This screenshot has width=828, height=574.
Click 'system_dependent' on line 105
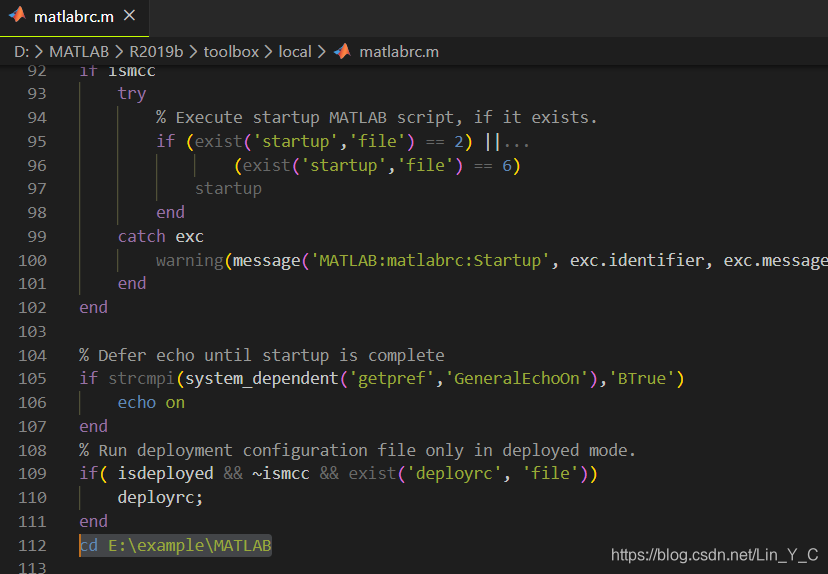261,379
